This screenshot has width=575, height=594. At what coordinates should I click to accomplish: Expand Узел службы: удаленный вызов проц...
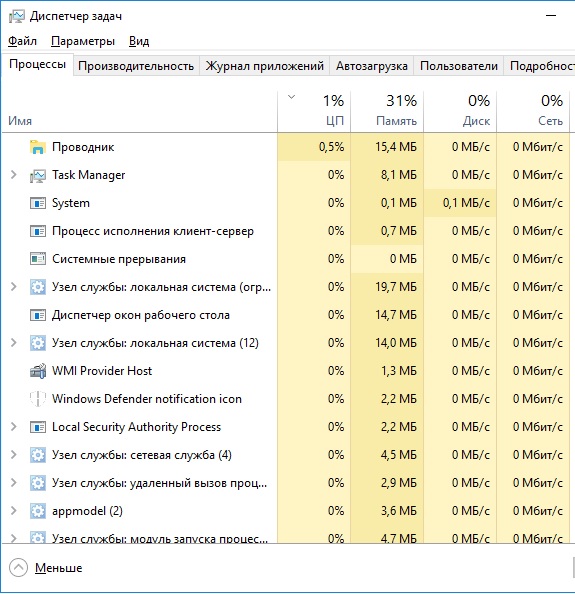(14, 483)
